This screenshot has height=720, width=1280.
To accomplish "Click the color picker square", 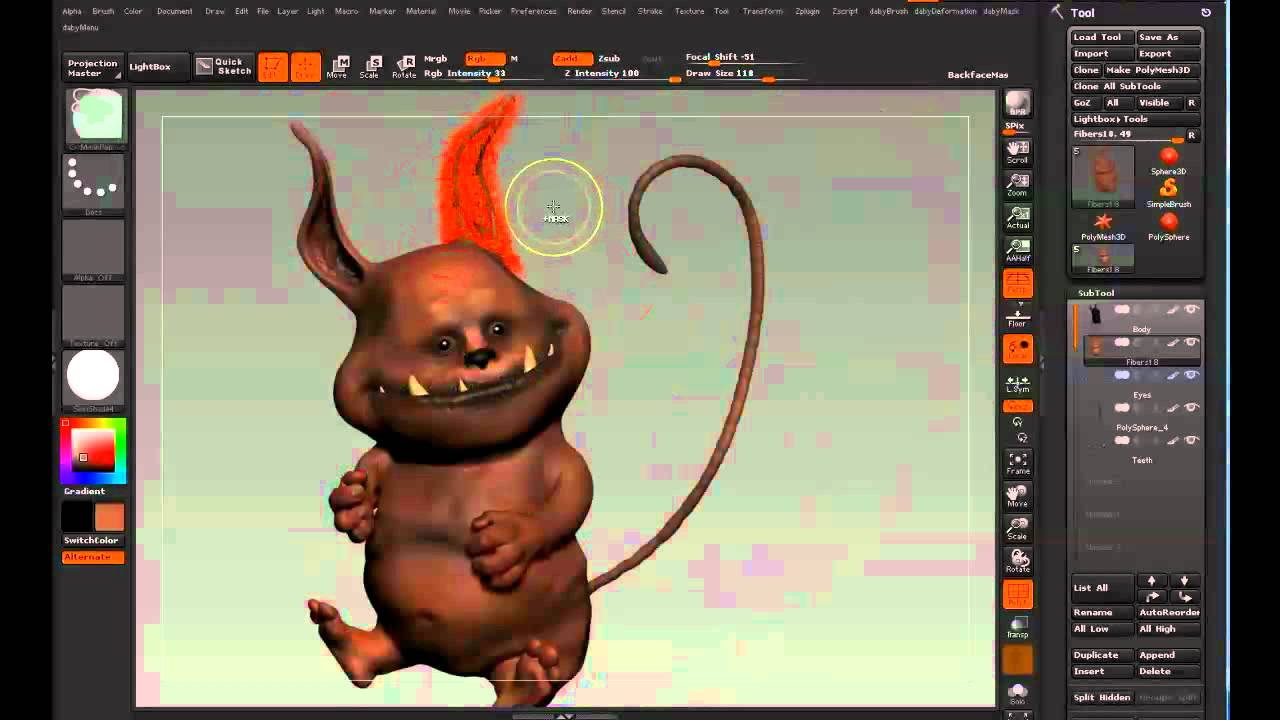I will point(94,450).
